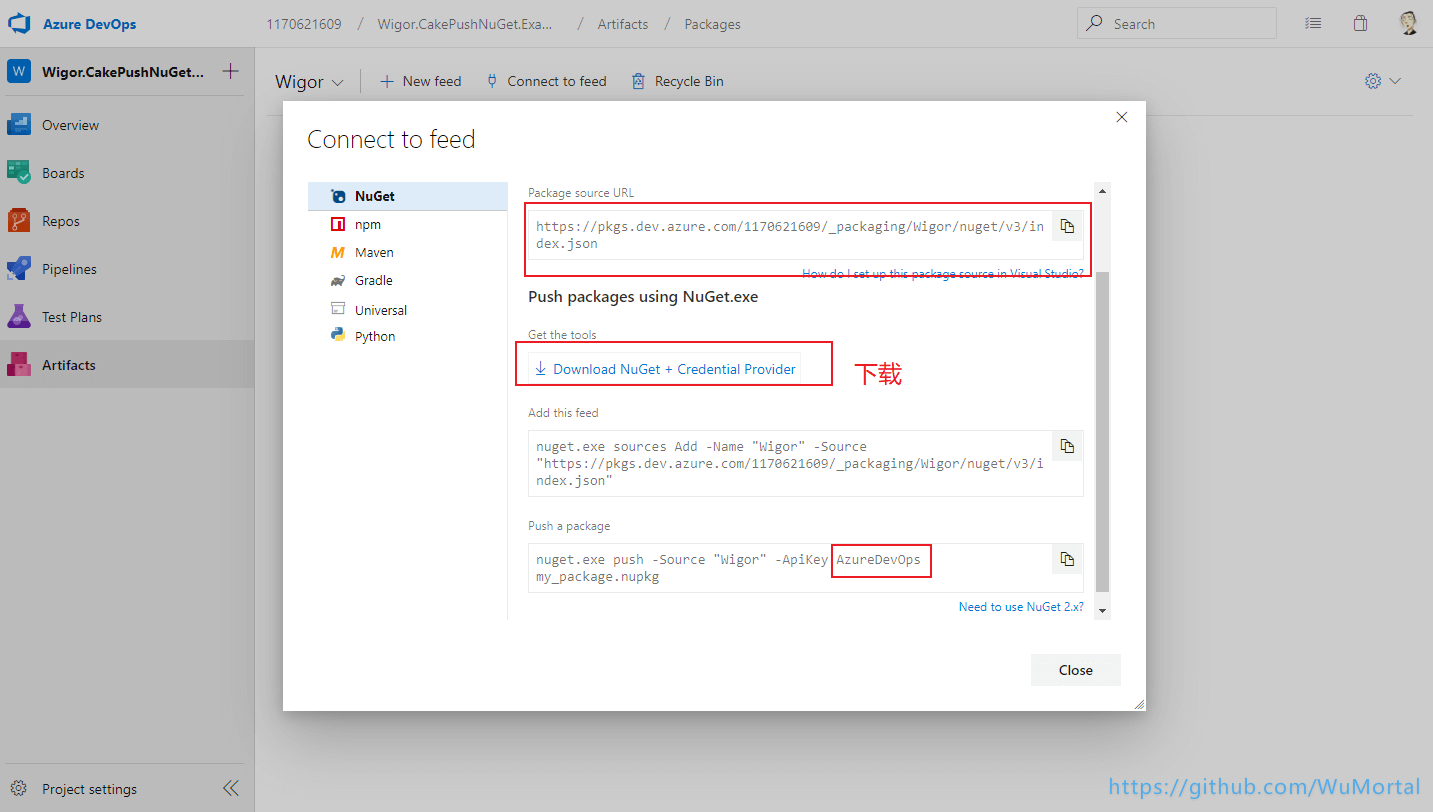Copy the Push a package command
Viewport: 1433px width, 812px height.
coord(1067,559)
